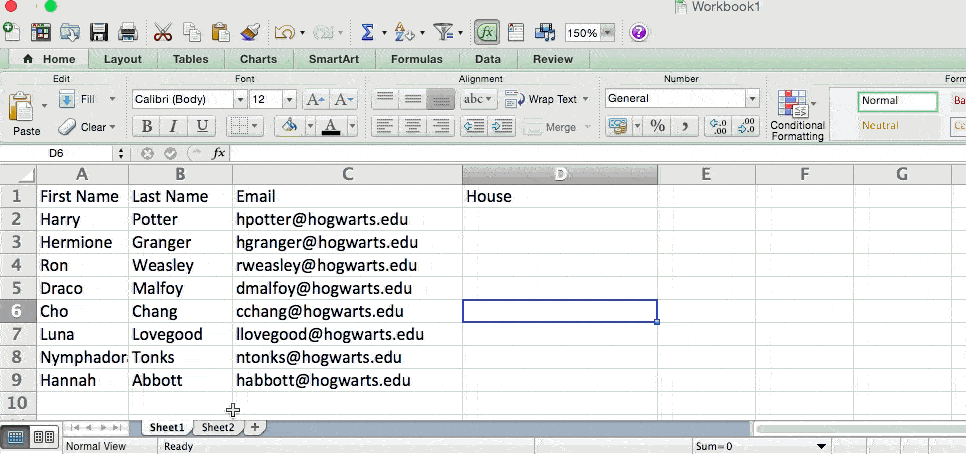The image size is (966, 454).
Task: Open the Calibri (Body) font dropdown
Action: tap(239, 99)
